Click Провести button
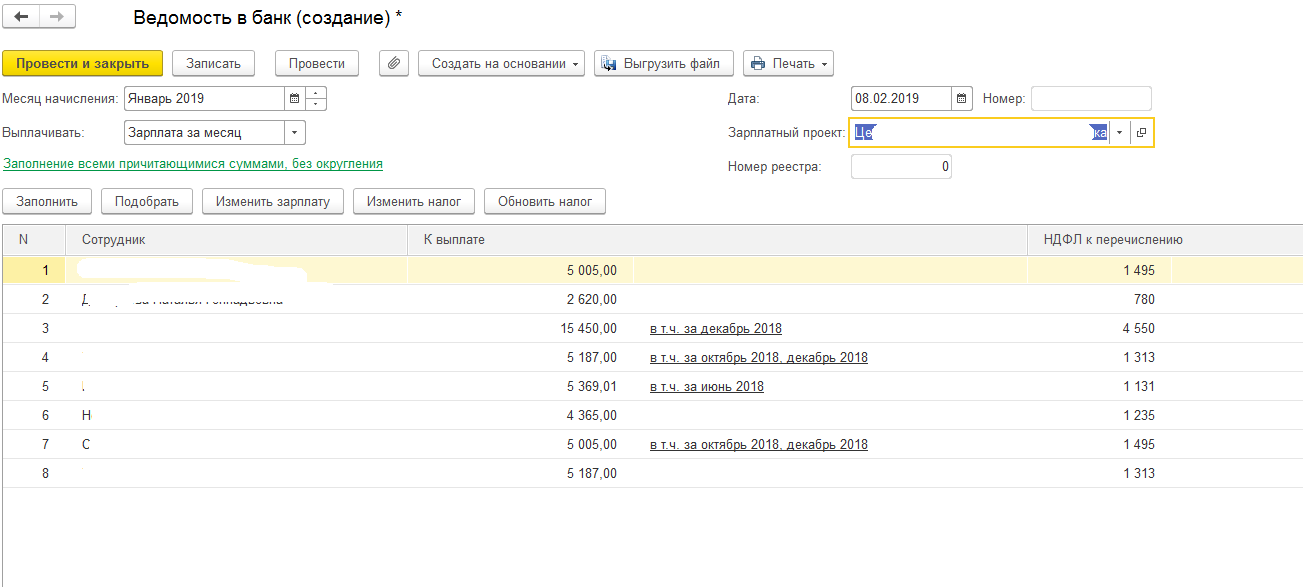The width and height of the screenshot is (1303, 587). tap(317, 63)
